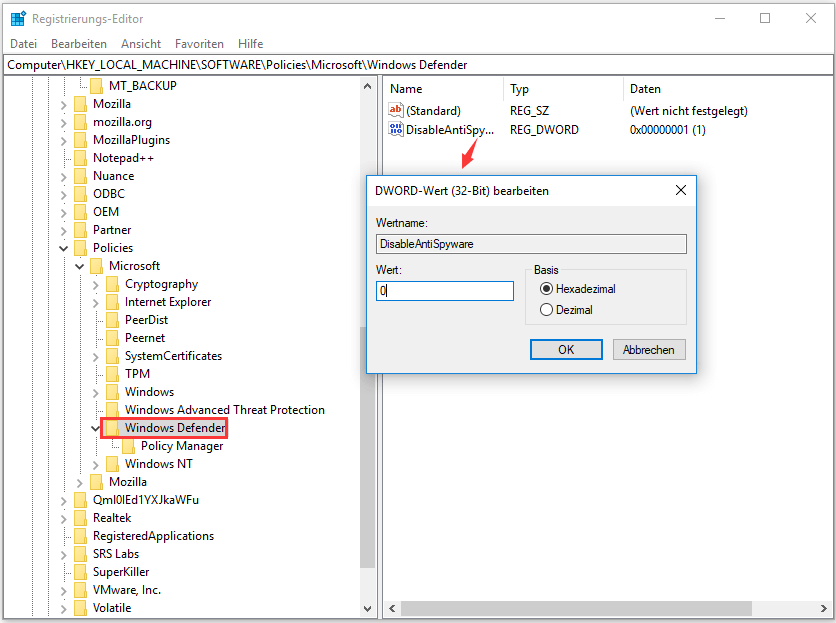Close the DWORD-Wert bearbeiten dialog
This screenshot has height=623, width=836.
pyautogui.click(x=680, y=190)
